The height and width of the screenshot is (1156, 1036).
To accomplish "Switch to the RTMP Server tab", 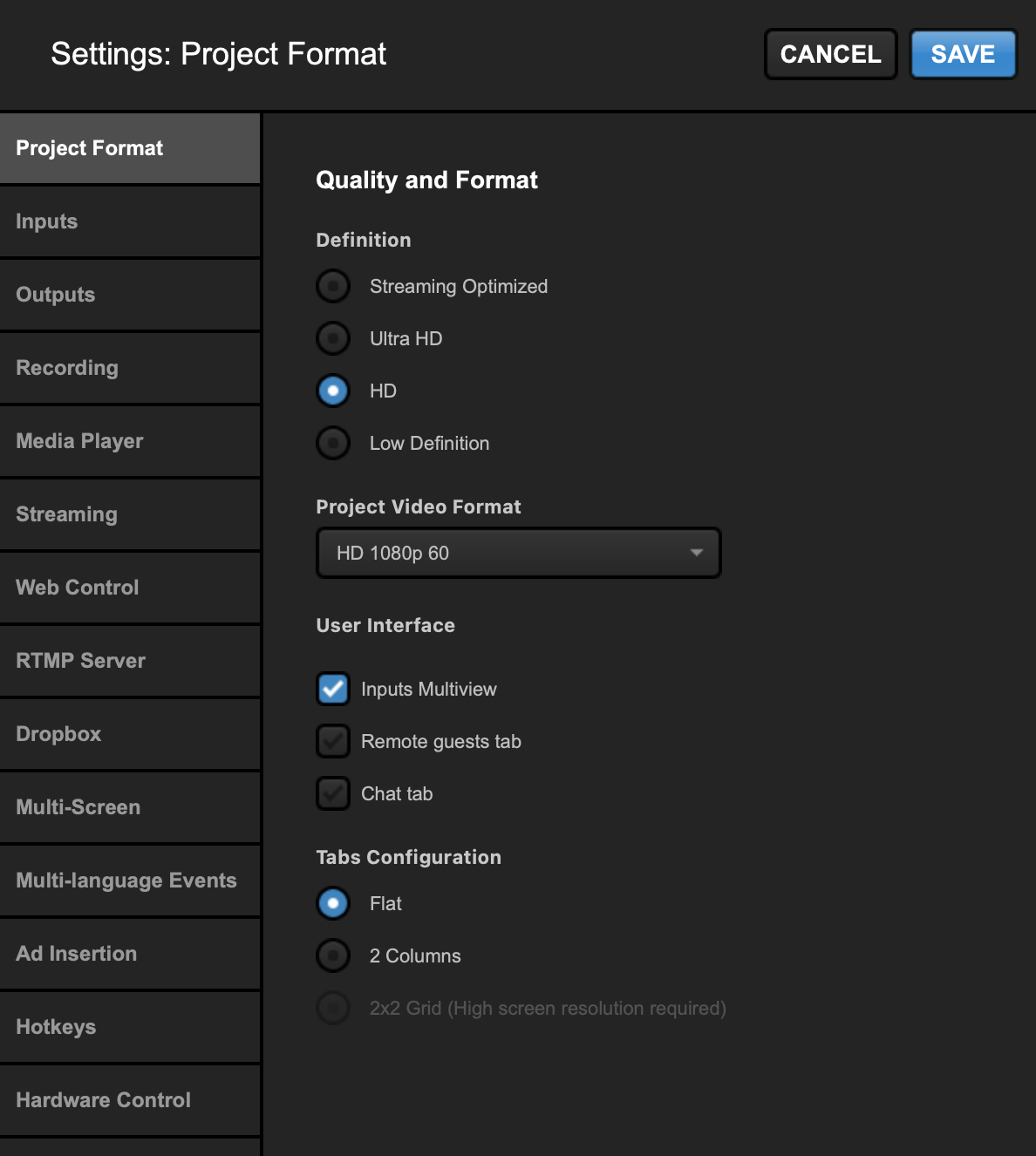I will pyautogui.click(x=130, y=661).
